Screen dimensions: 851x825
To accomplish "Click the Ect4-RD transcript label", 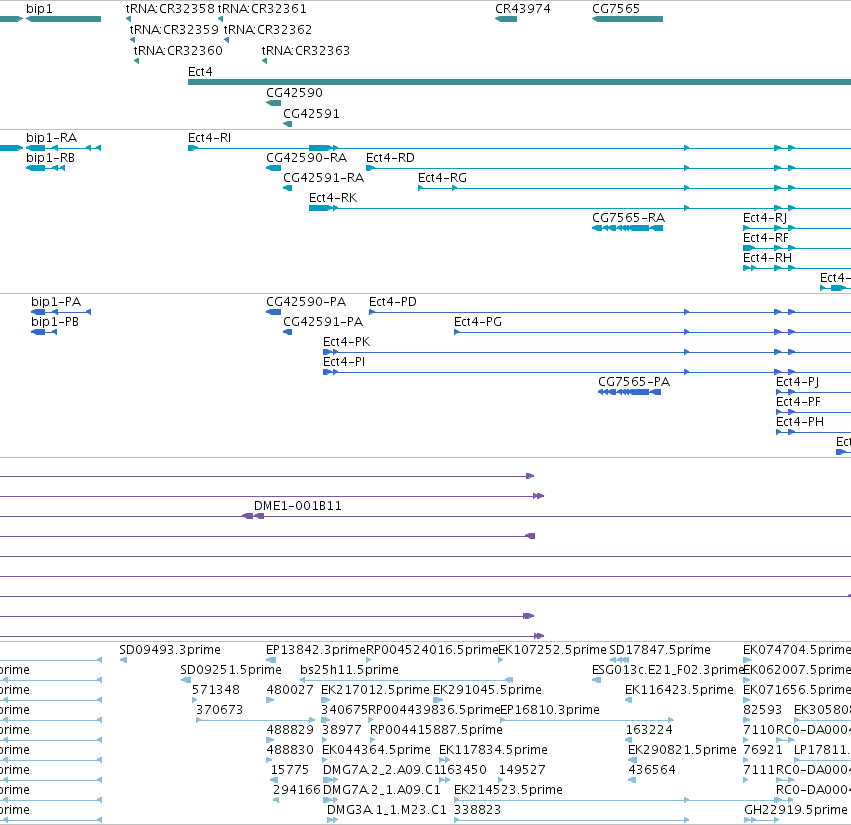I will 390,158.
